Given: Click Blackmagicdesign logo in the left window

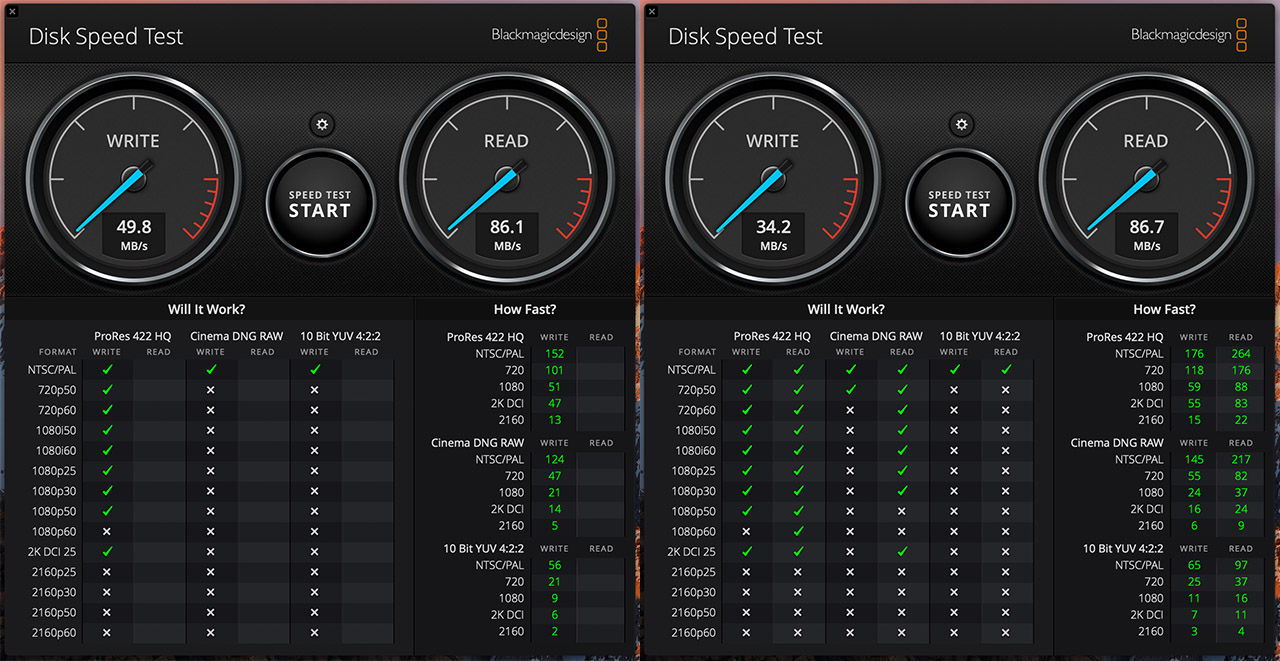Looking at the screenshot, I should point(549,35).
